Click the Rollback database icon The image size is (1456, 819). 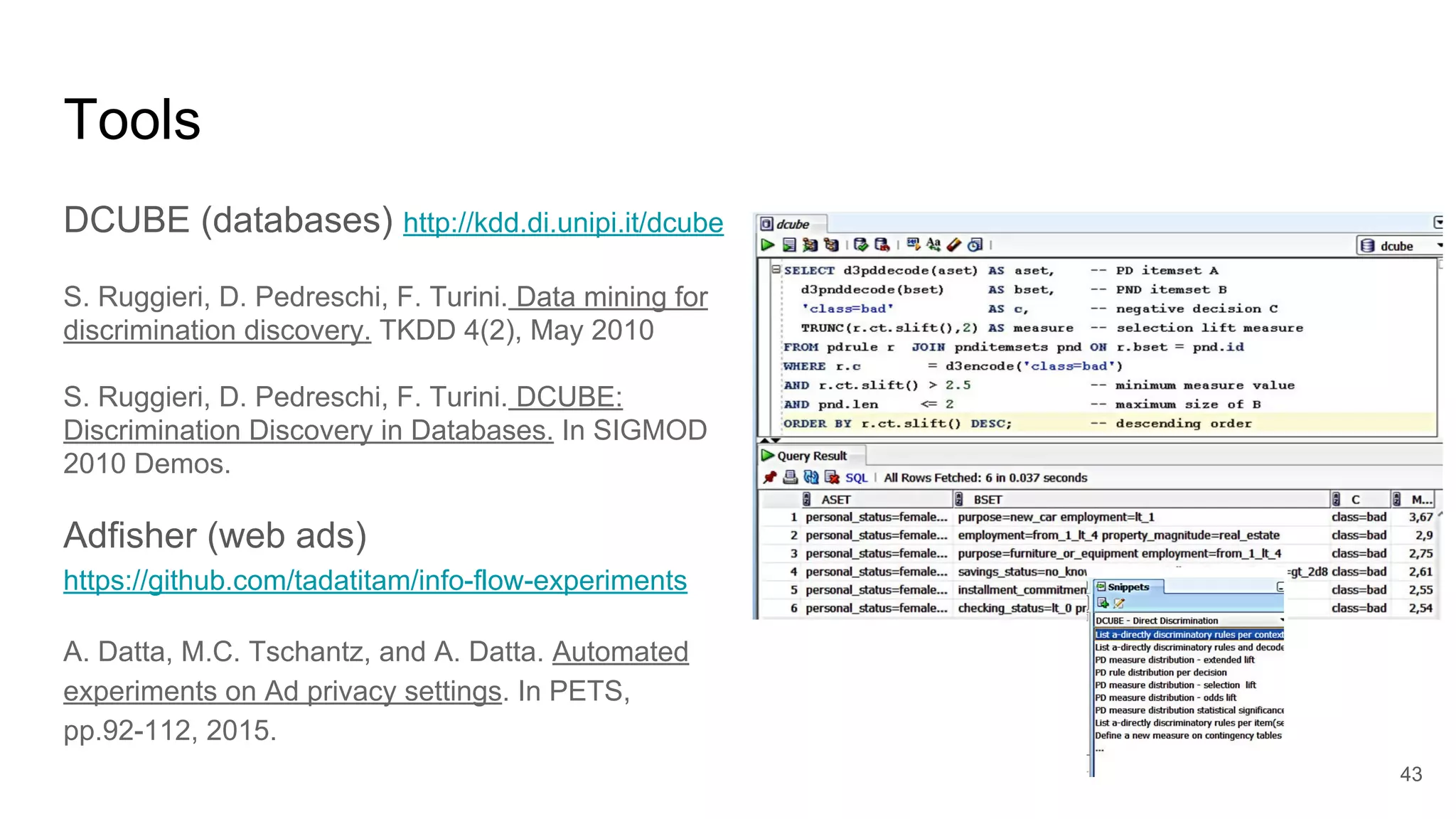point(882,245)
